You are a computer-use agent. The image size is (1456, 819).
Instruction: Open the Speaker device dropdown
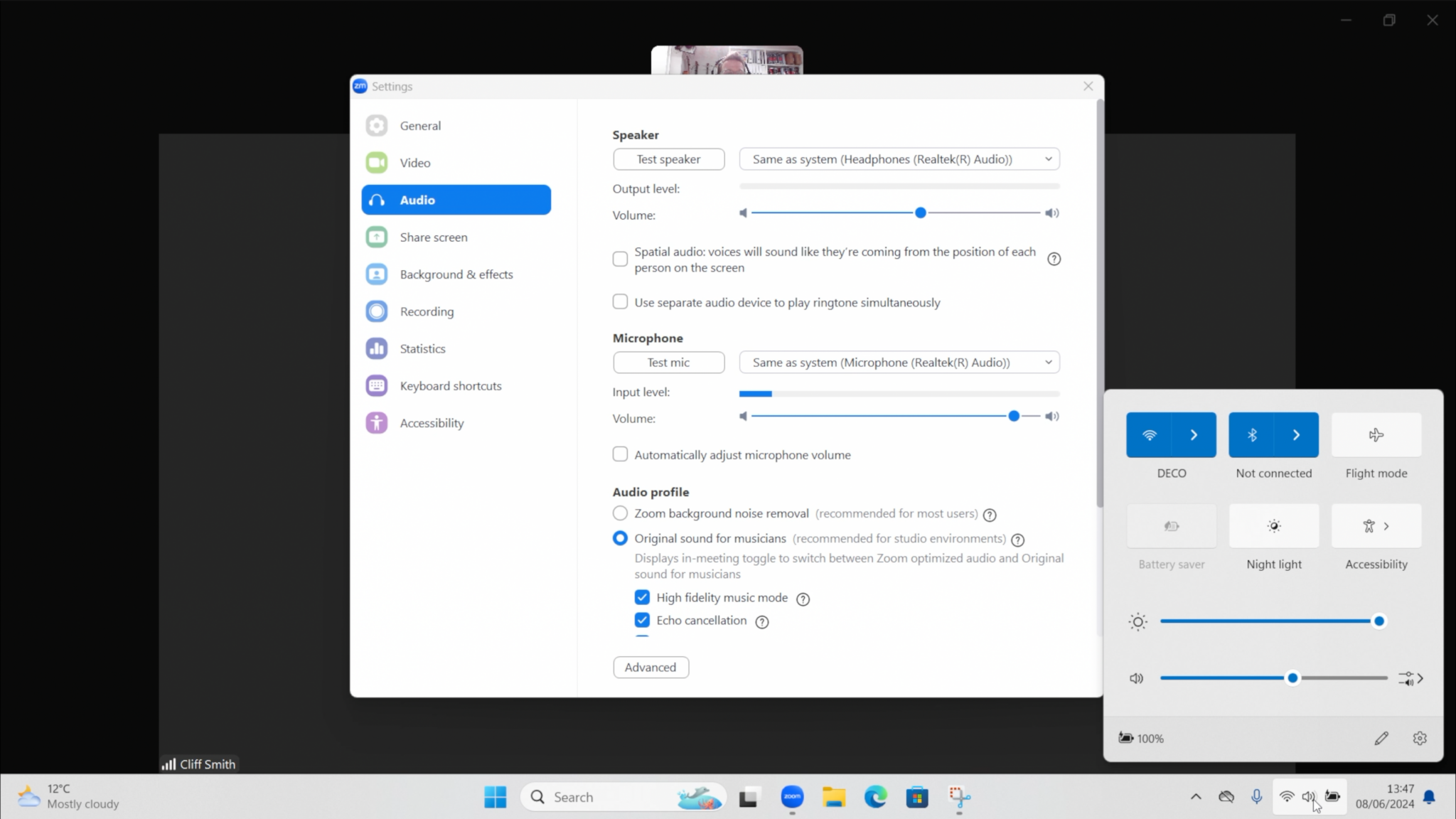[x=899, y=159]
